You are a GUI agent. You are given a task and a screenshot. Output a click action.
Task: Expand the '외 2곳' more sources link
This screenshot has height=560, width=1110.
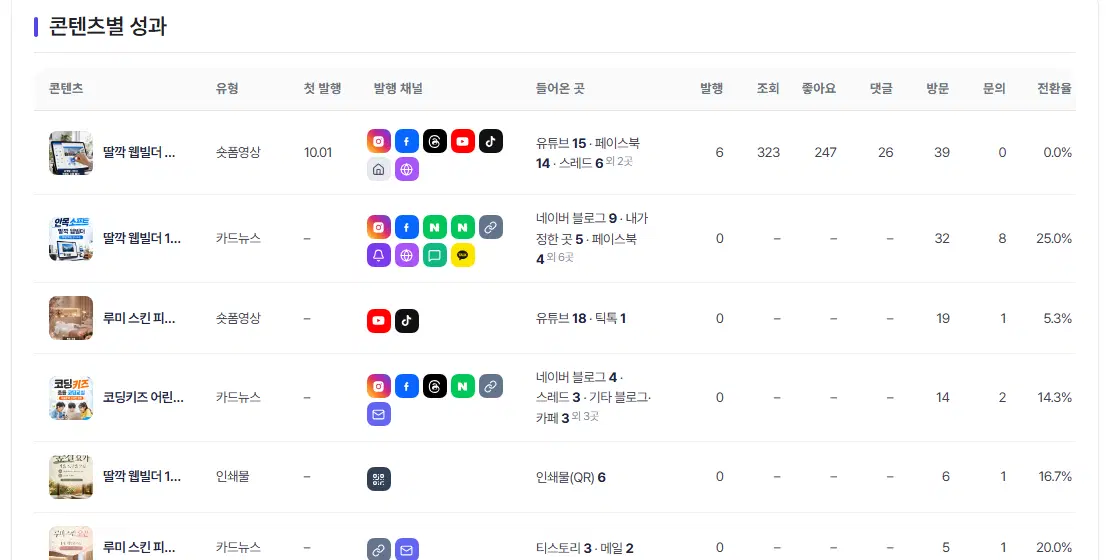[619, 161]
